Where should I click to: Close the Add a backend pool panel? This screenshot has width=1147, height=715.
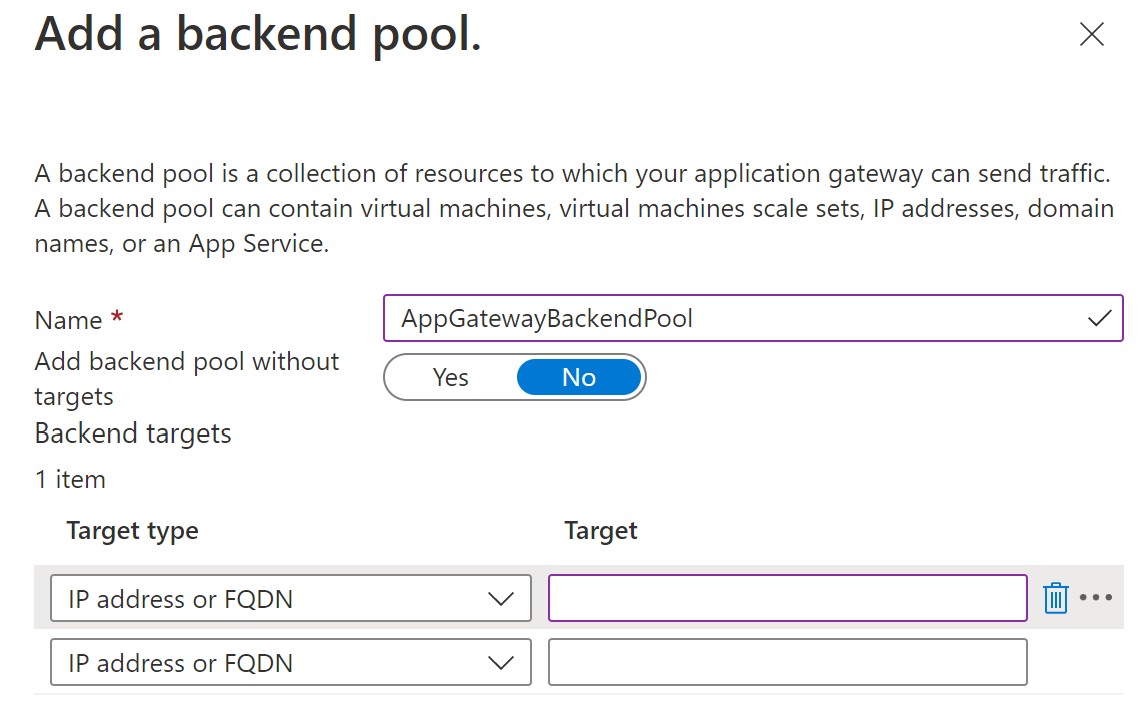(1092, 35)
